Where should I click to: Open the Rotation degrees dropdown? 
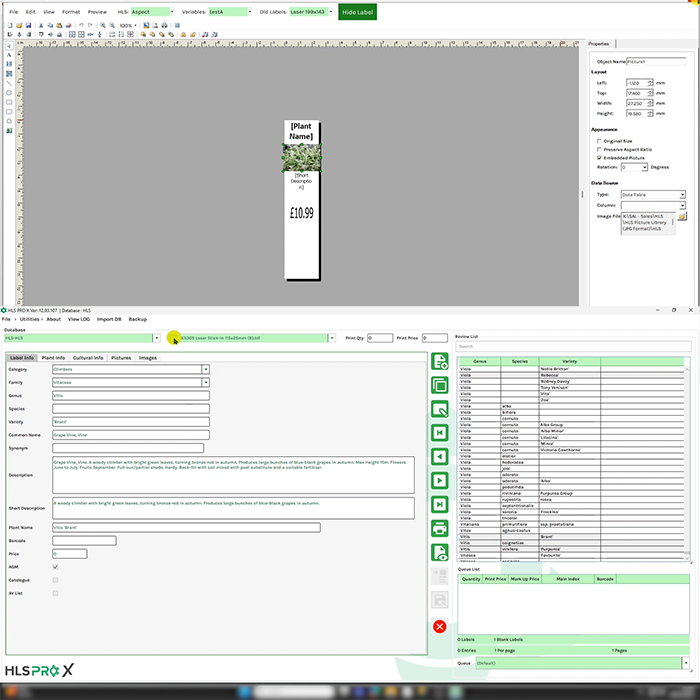click(645, 167)
